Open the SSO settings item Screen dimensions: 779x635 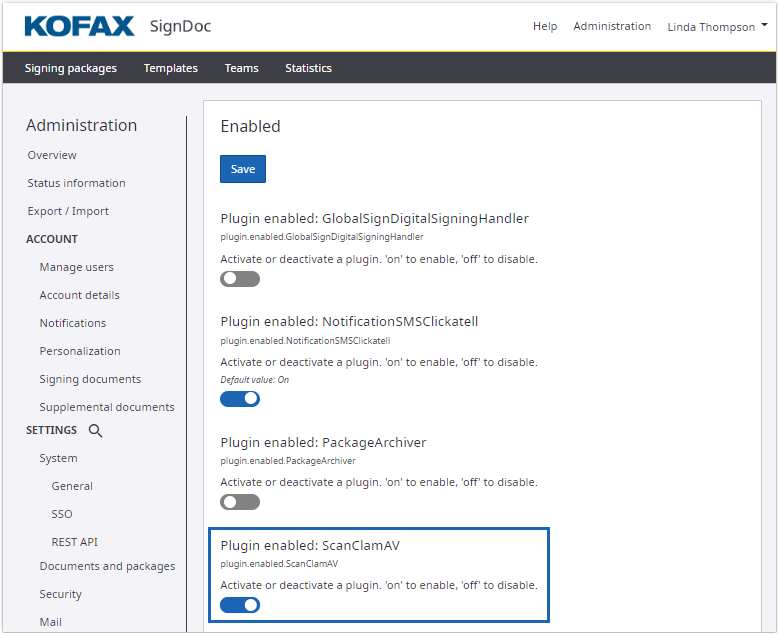[x=61, y=514]
